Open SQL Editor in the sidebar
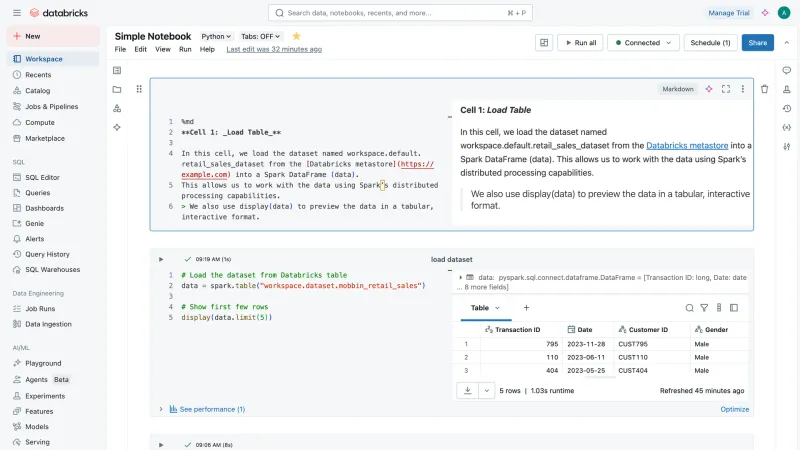Screen dimensions: 800x450 point(53,178)
